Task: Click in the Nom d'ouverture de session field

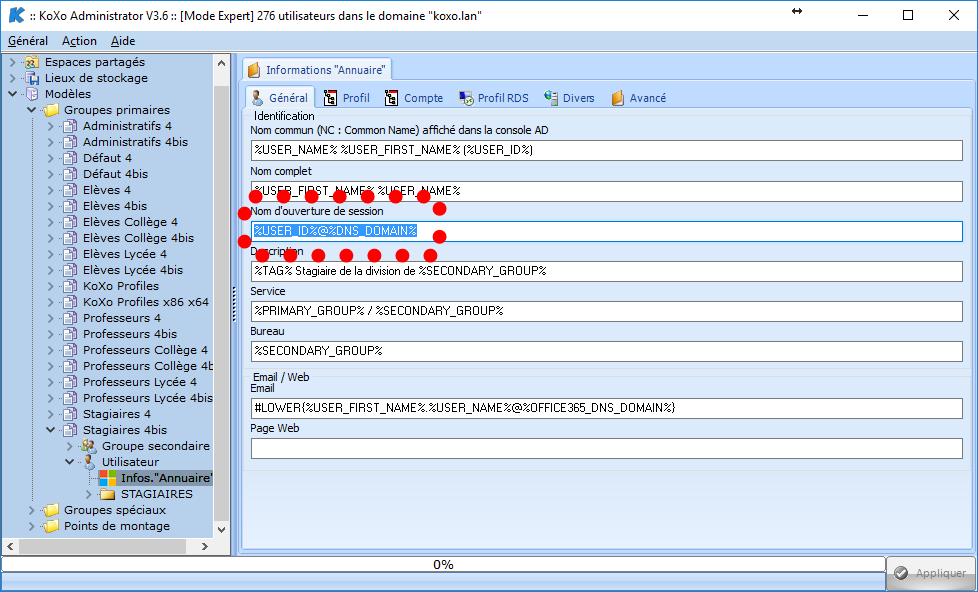Action: click(606, 231)
